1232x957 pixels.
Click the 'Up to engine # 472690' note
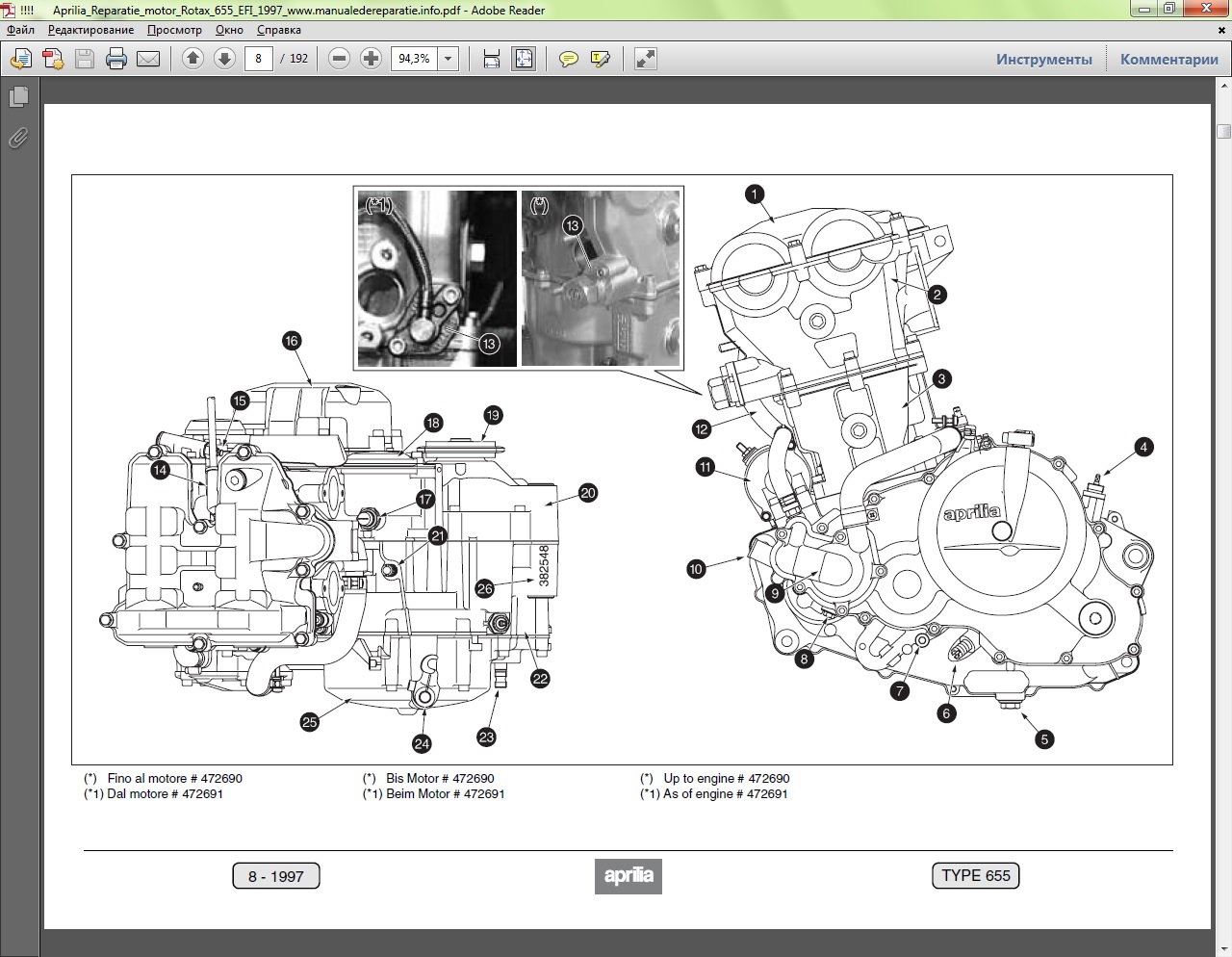coord(727,778)
